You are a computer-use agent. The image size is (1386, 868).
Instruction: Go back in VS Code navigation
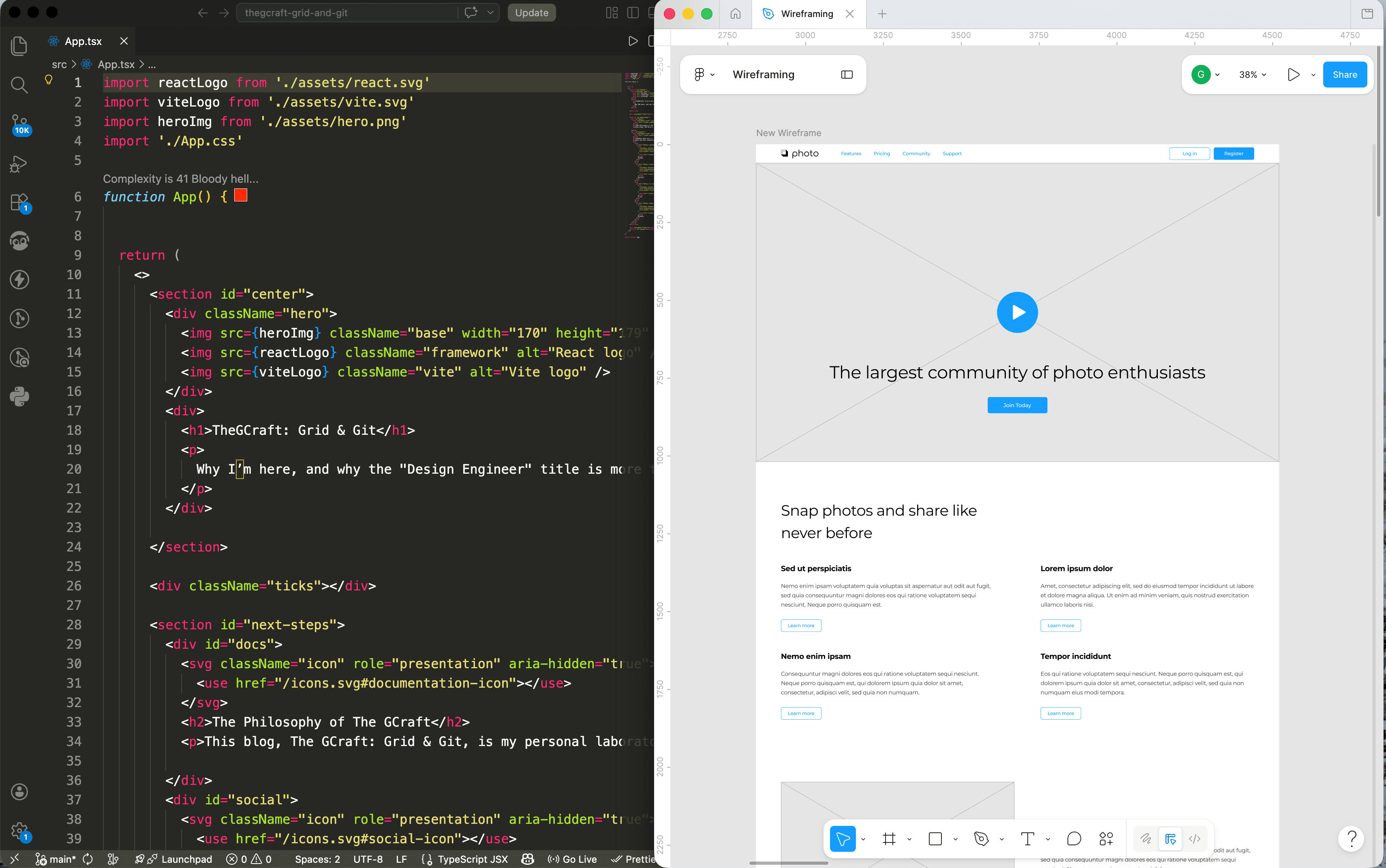click(x=203, y=13)
